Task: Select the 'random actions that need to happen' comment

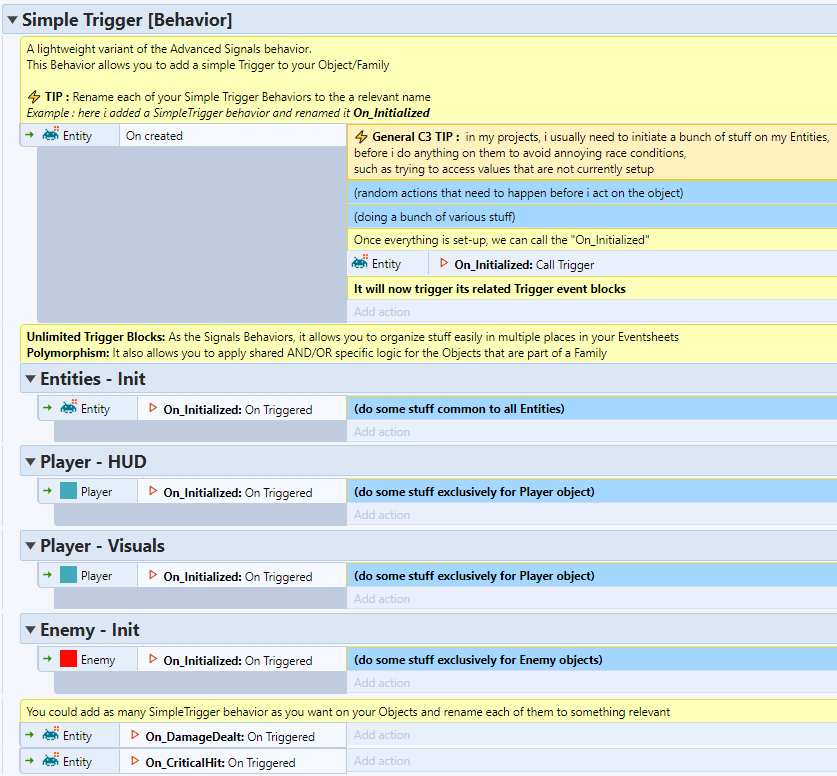Action: click(x=592, y=193)
